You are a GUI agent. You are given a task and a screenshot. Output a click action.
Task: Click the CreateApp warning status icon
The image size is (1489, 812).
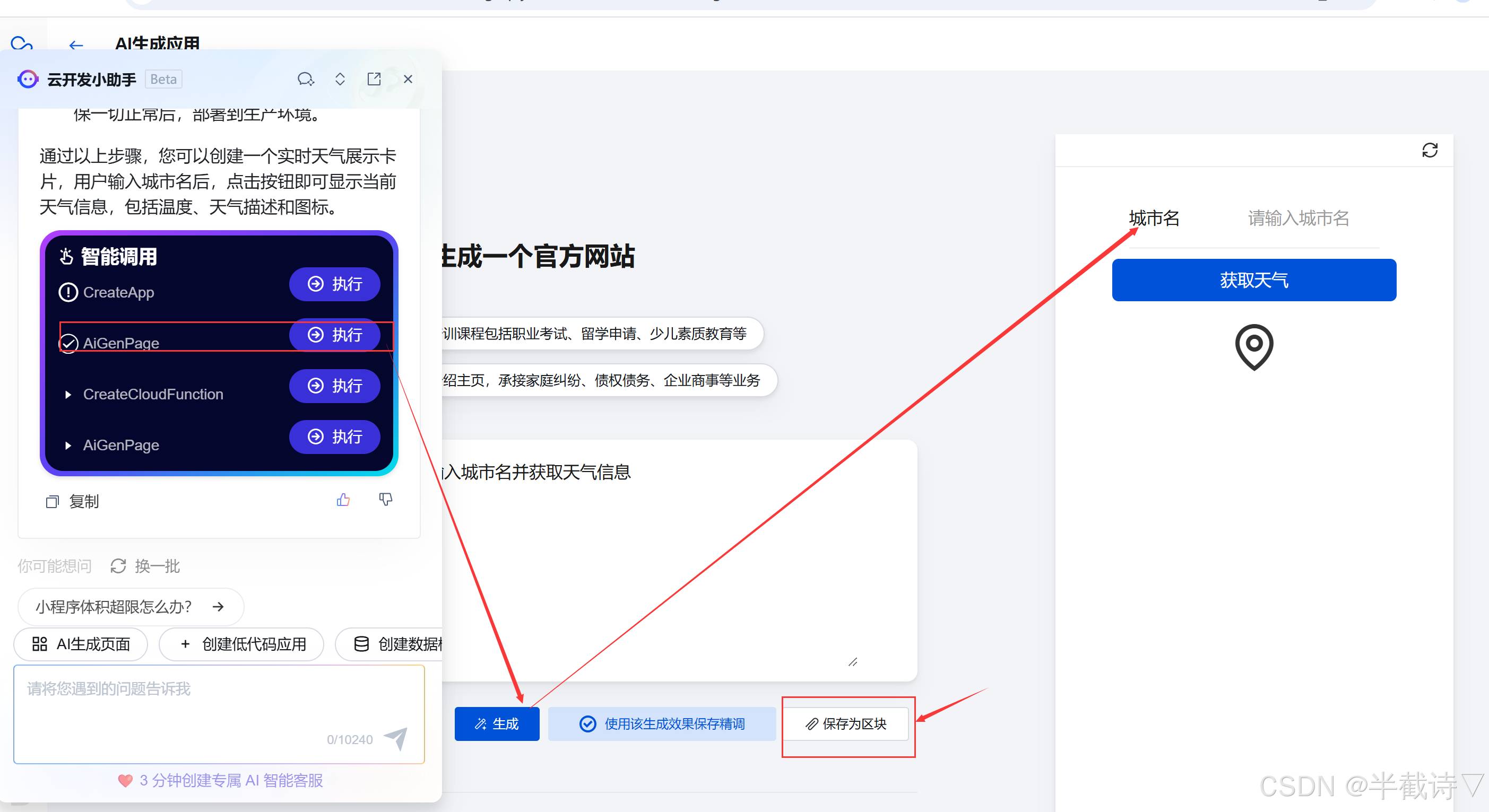click(68, 292)
